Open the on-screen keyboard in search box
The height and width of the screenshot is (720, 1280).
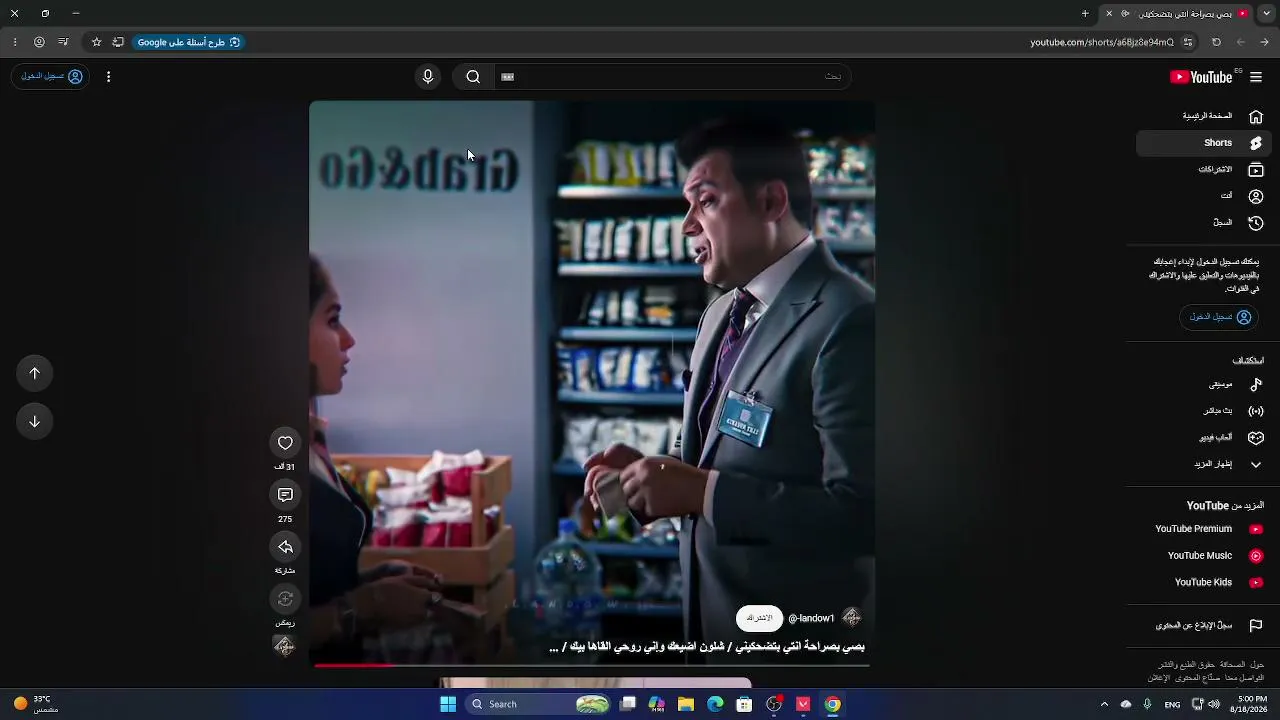coord(508,77)
